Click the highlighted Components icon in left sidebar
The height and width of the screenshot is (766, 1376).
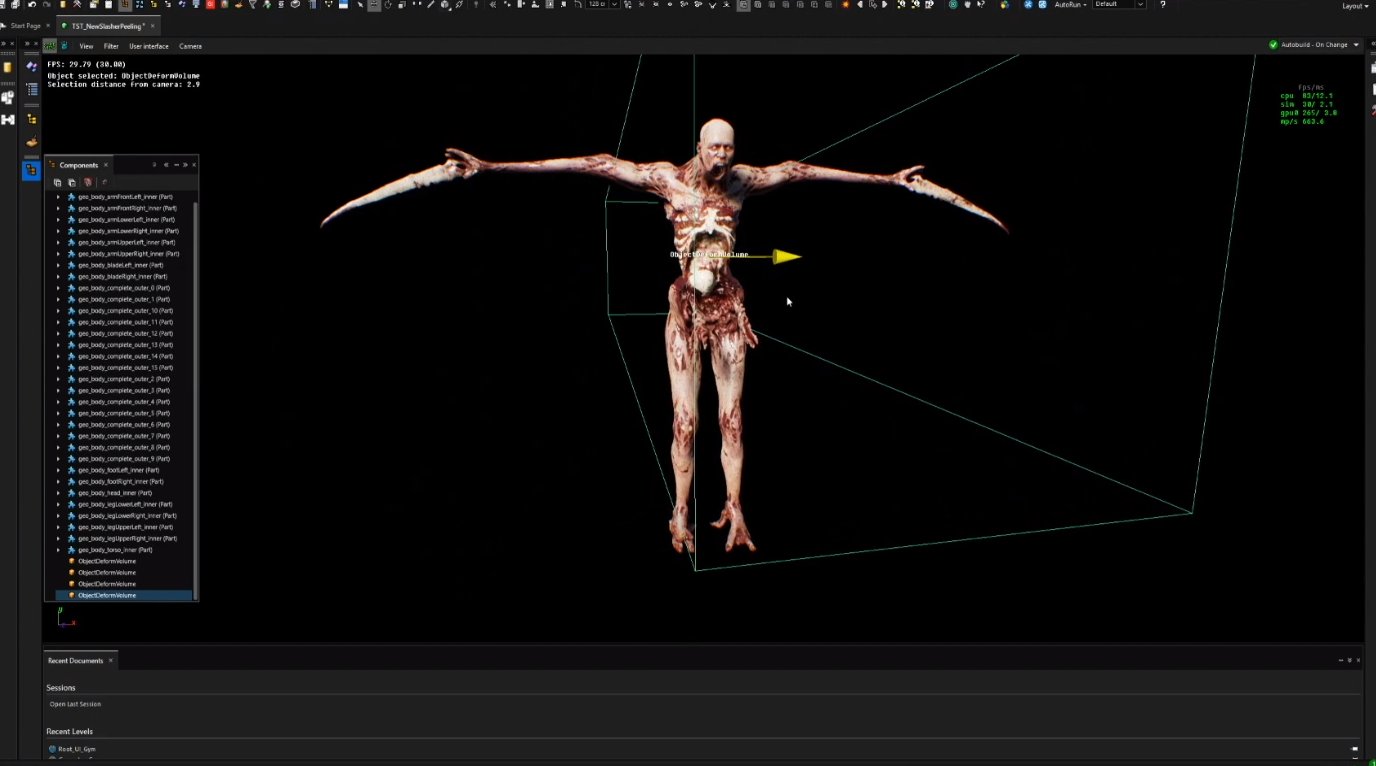click(x=32, y=171)
